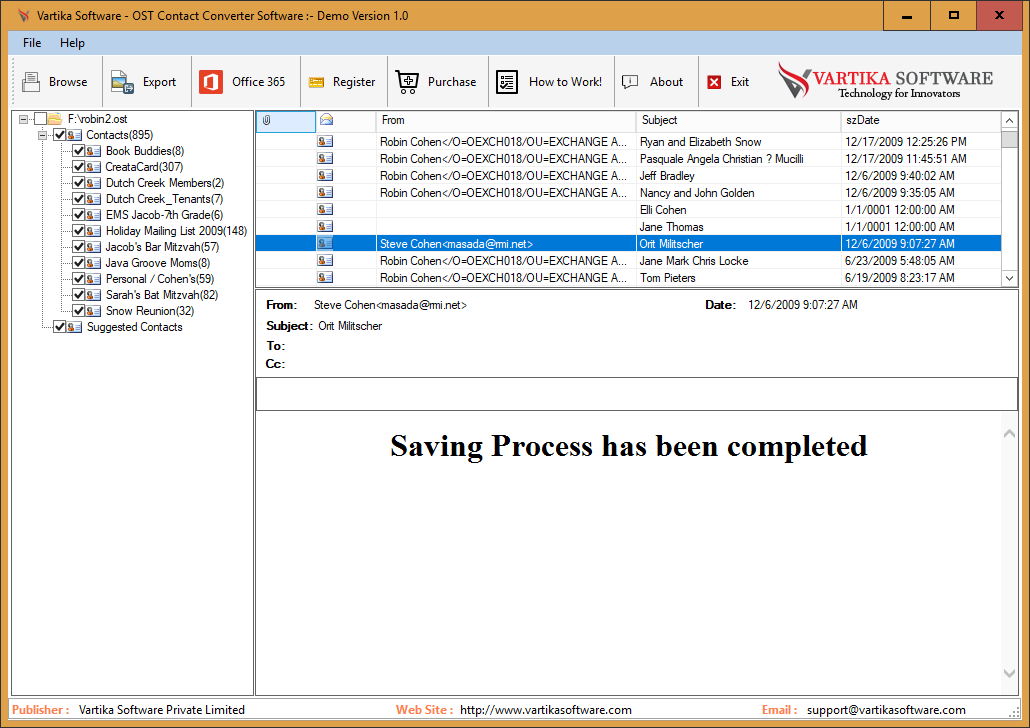Select the Nancy and John Golden row
Screen dimensions: 1030x728
click(x=628, y=193)
